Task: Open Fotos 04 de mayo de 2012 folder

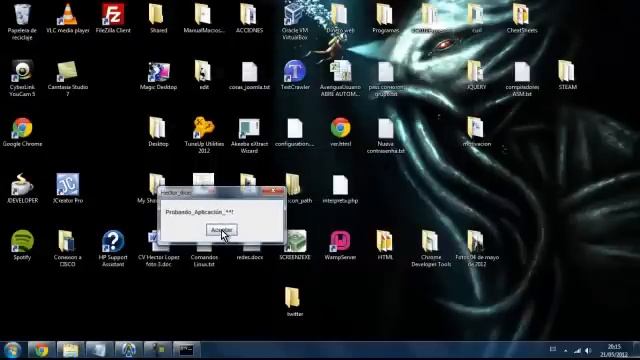Action: 476,248
